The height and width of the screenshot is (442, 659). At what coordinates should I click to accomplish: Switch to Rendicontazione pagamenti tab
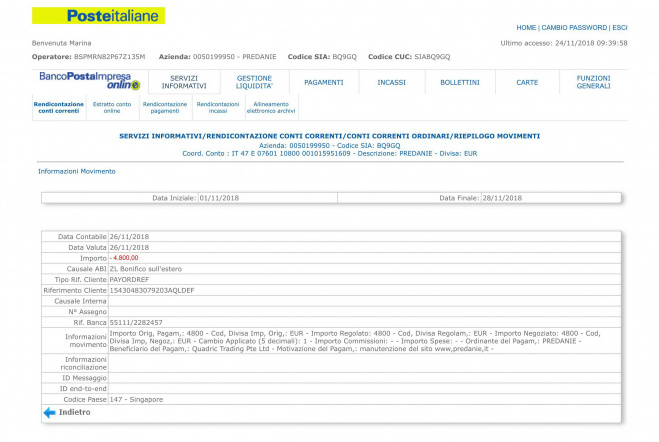165,107
